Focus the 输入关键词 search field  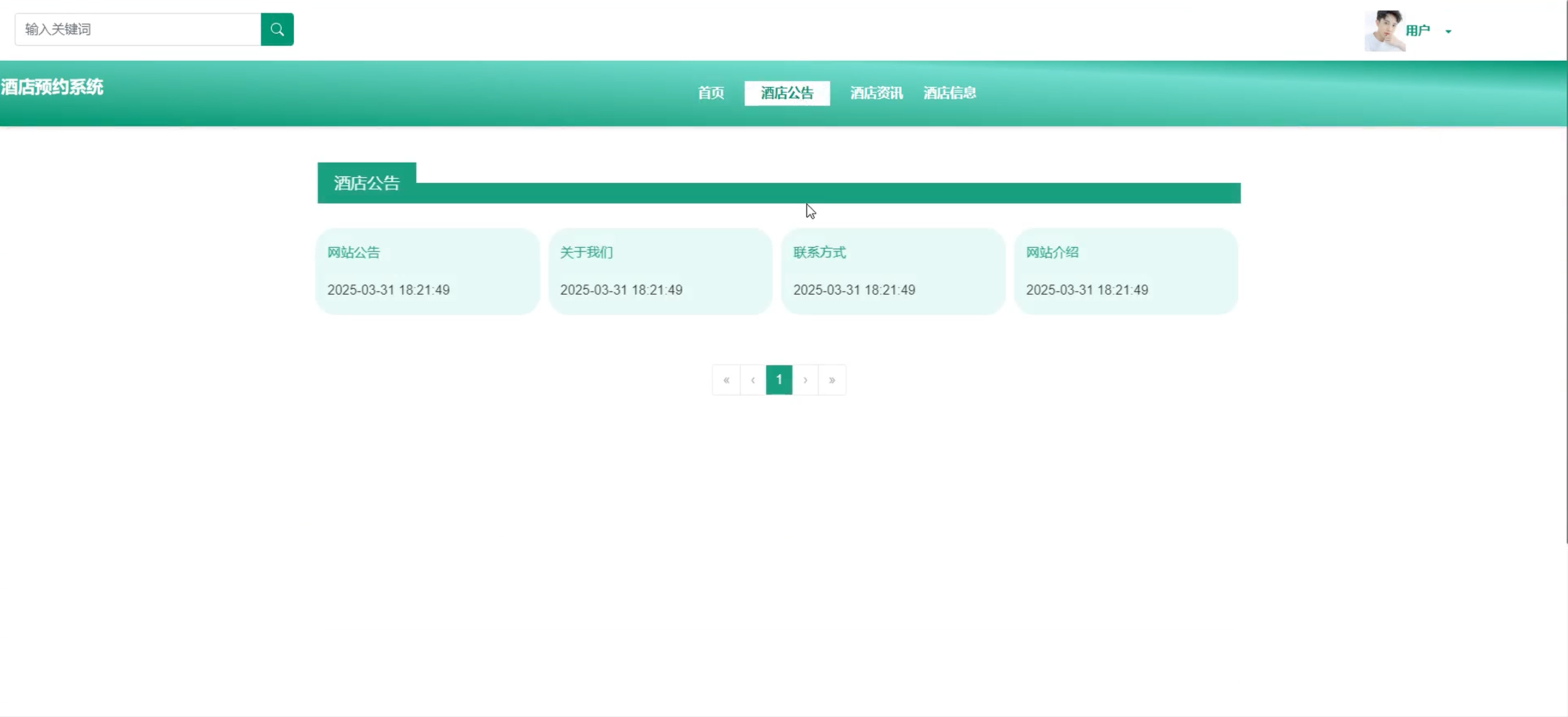pos(138,29)
